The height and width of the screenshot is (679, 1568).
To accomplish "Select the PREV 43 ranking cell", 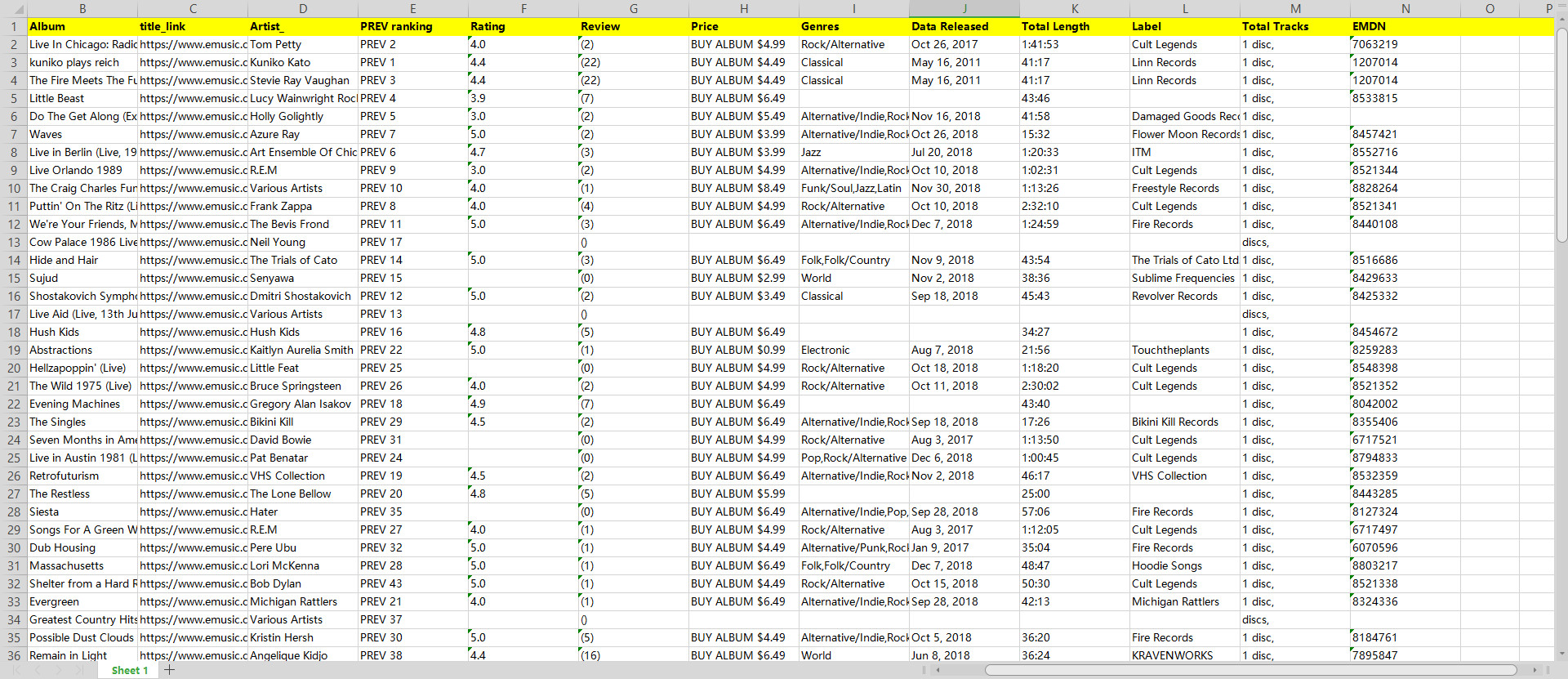I will (x=413, y=583).
